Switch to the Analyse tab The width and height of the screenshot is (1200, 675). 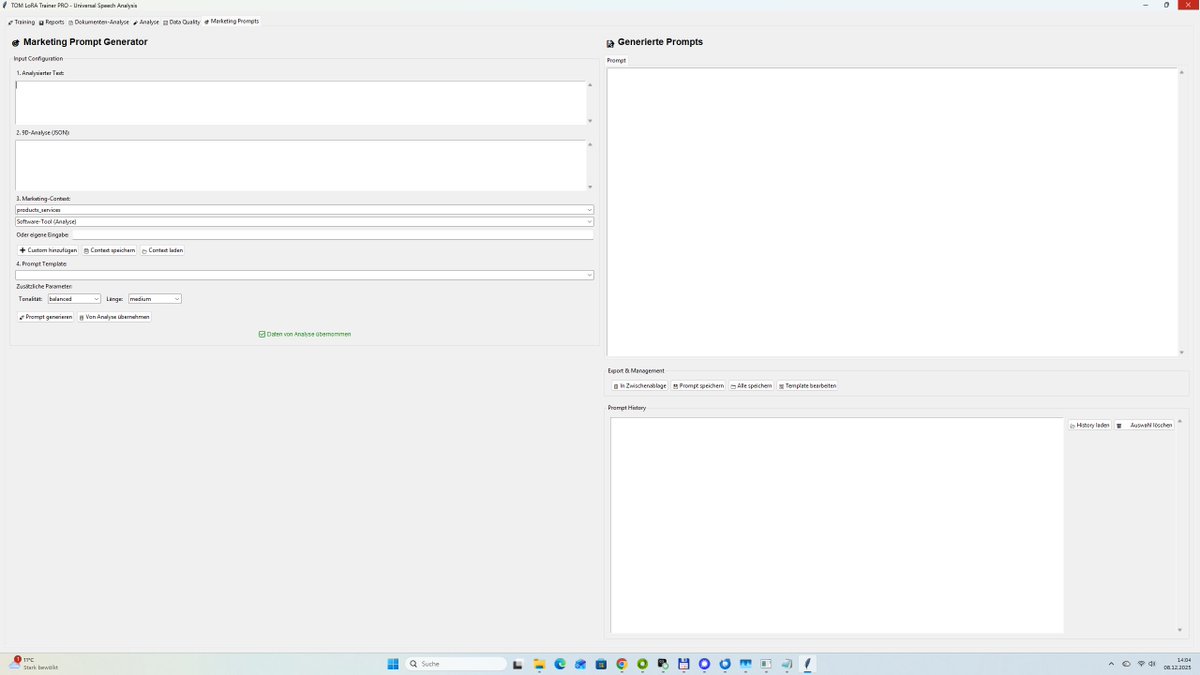(x=146, y=21)
